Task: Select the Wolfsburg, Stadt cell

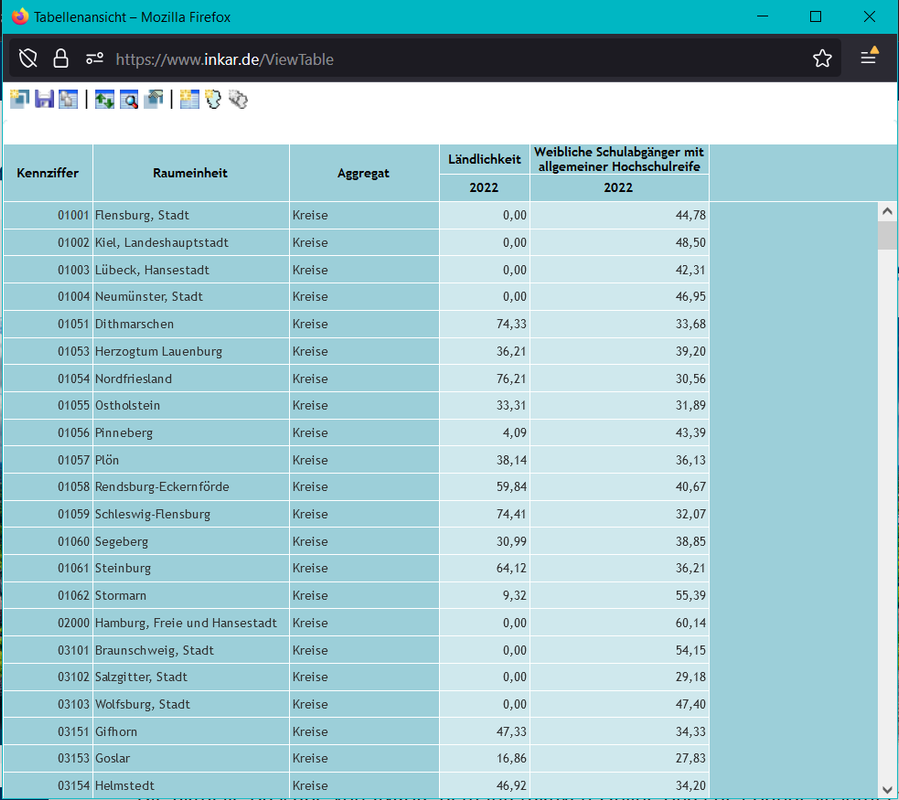Action: pos(191,704)
